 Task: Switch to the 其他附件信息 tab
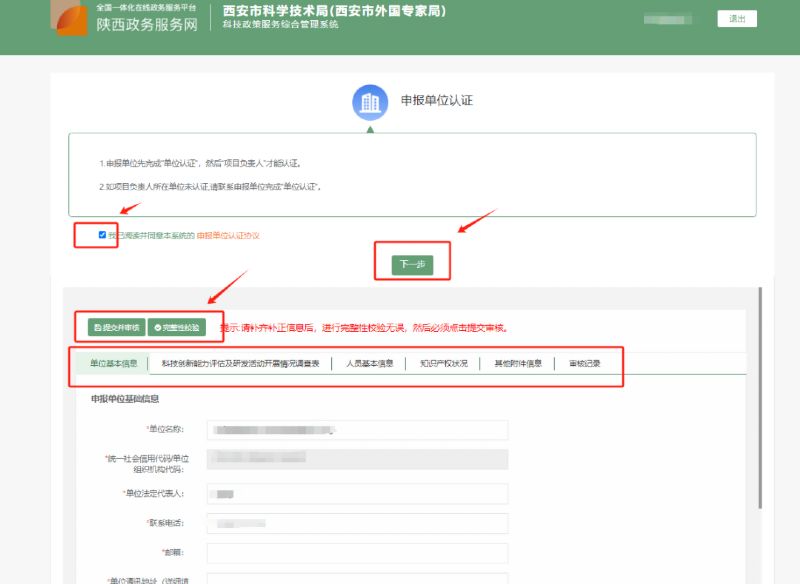(517, 364)
